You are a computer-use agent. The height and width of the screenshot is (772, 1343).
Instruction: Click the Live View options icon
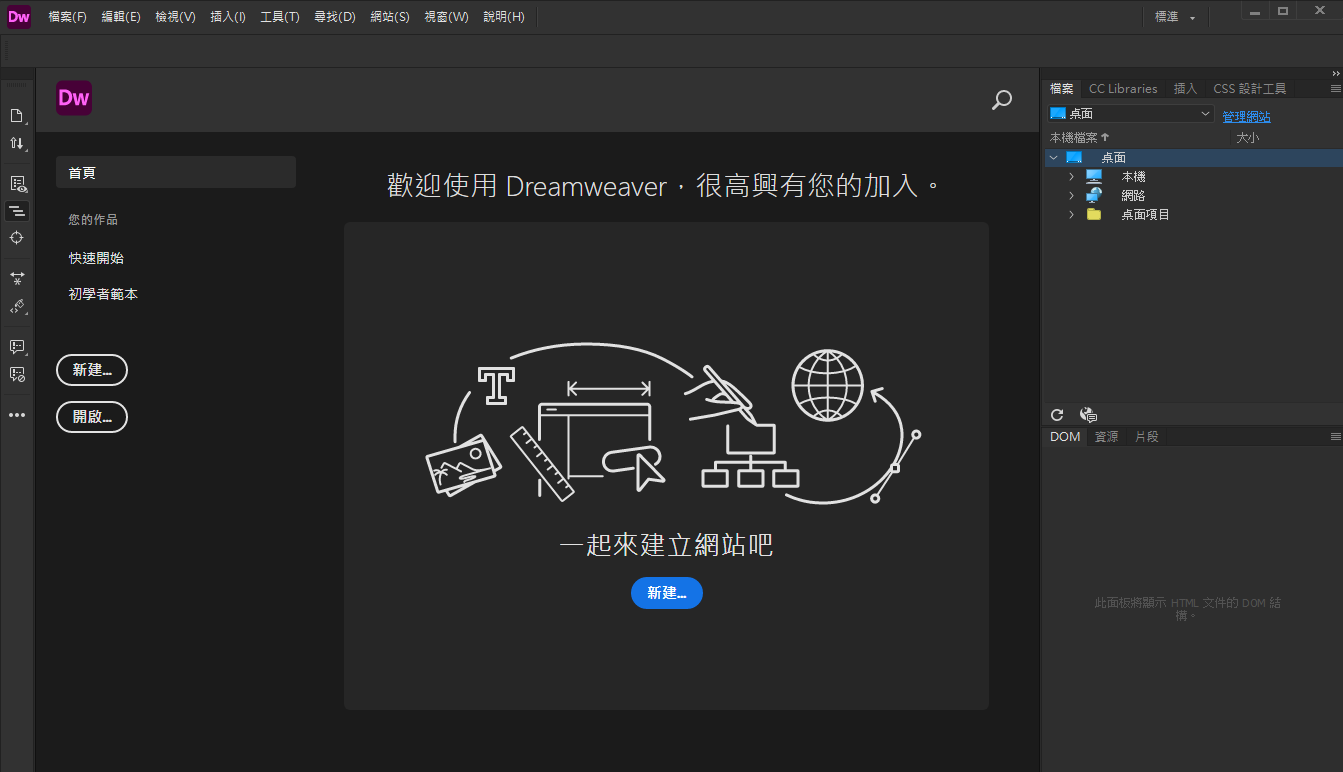[17, 184]
